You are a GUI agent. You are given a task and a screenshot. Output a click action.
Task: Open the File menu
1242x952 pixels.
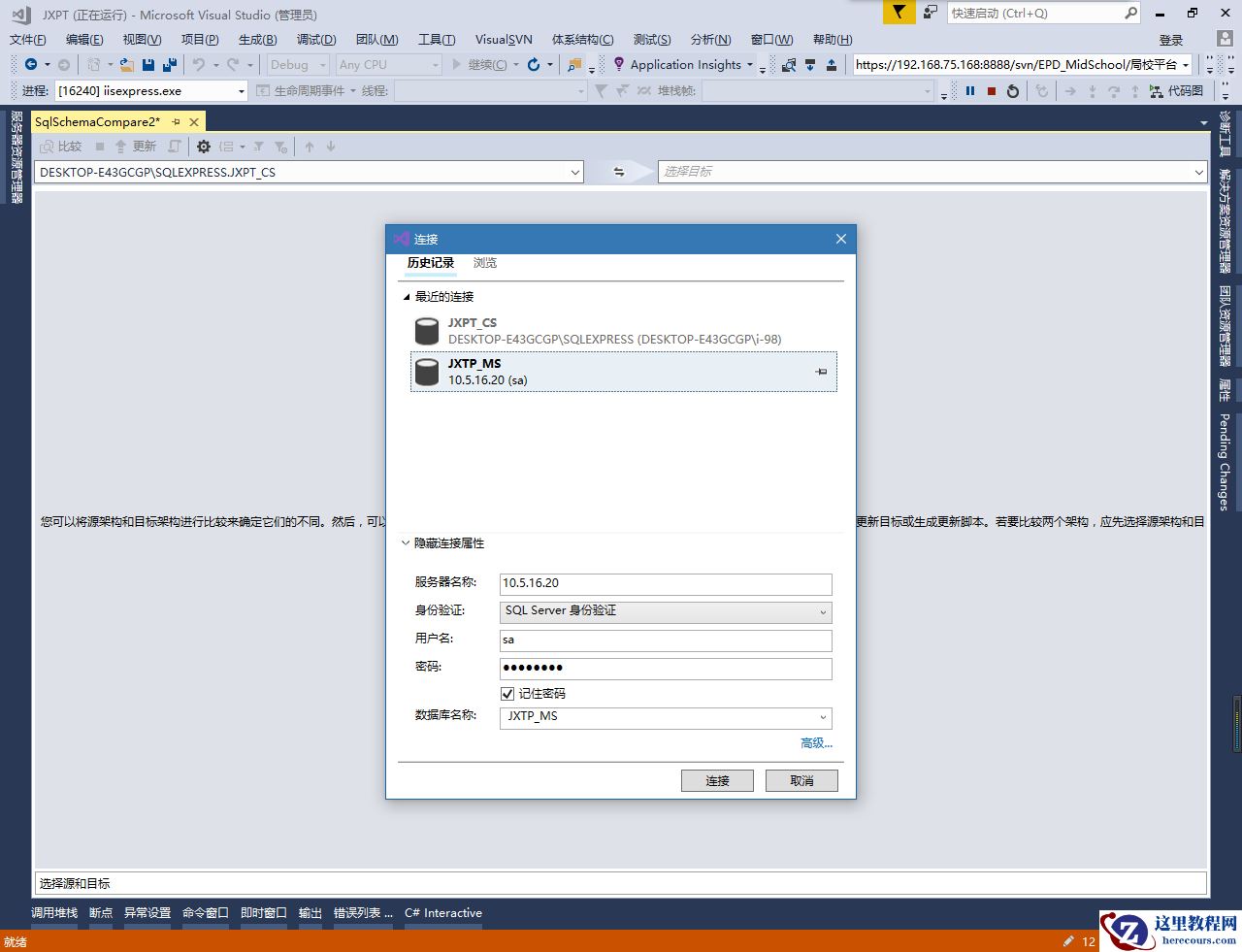tap(28, 40)
